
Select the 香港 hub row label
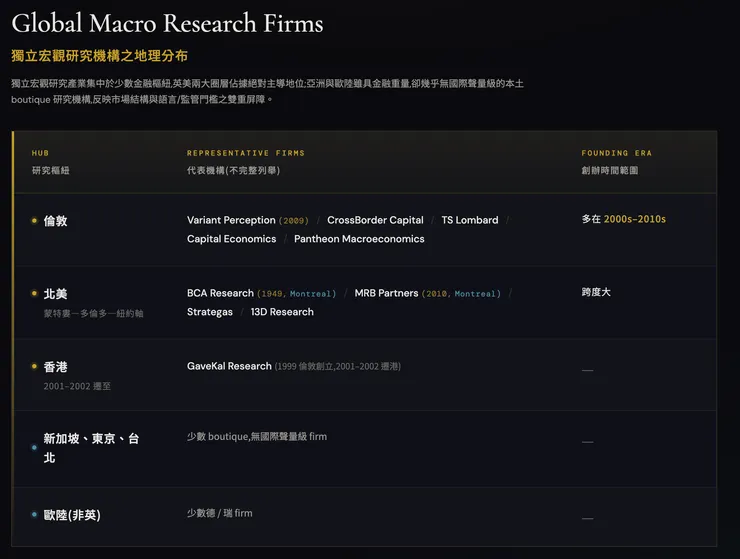point(55,367)
